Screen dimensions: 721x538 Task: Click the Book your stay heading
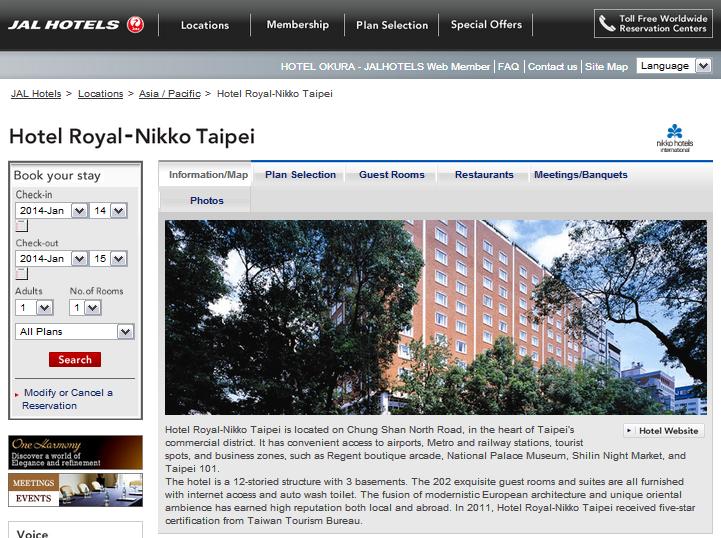[57, 176]
